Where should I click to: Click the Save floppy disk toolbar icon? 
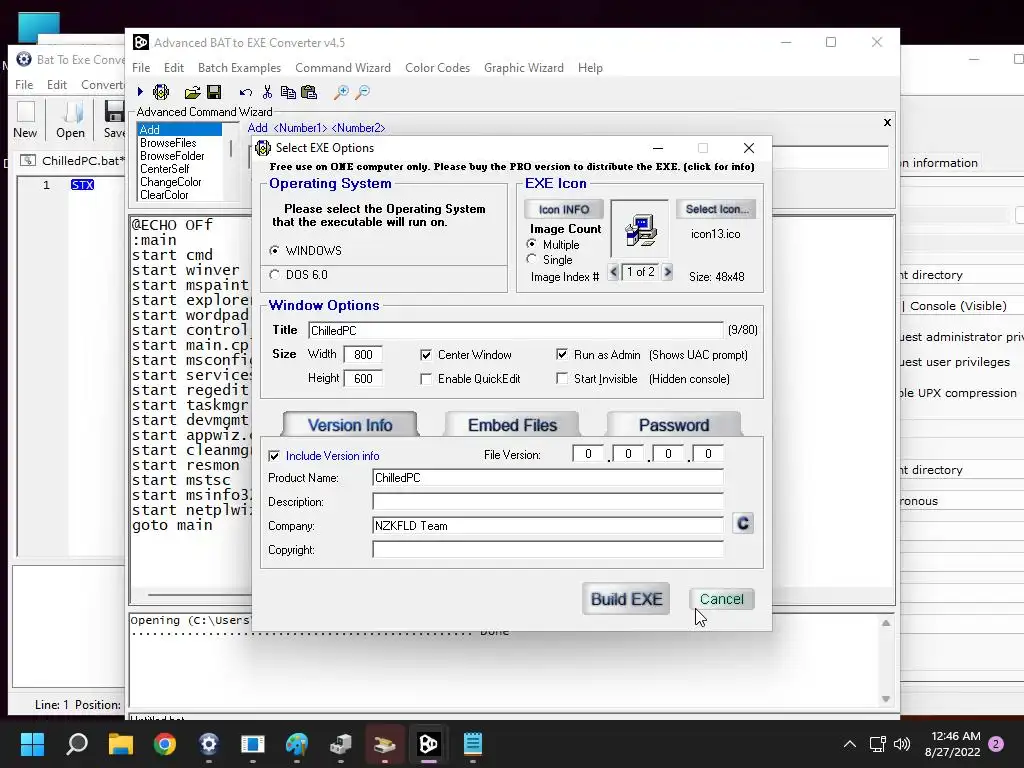214,92
